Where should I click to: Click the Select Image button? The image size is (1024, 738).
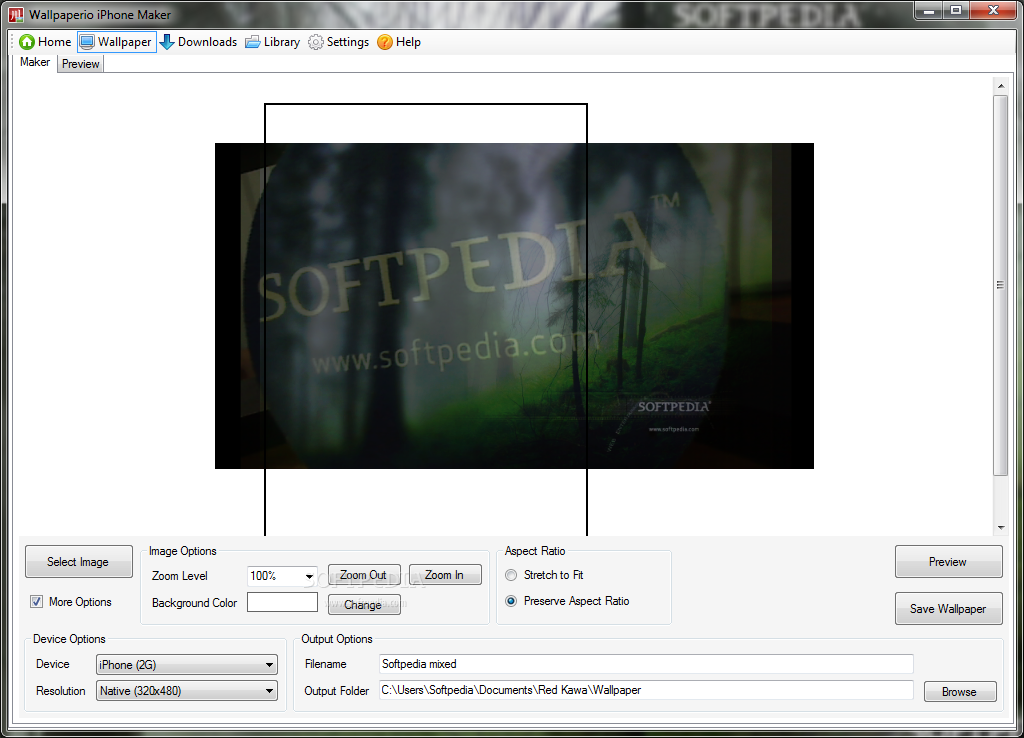[78, 562]
